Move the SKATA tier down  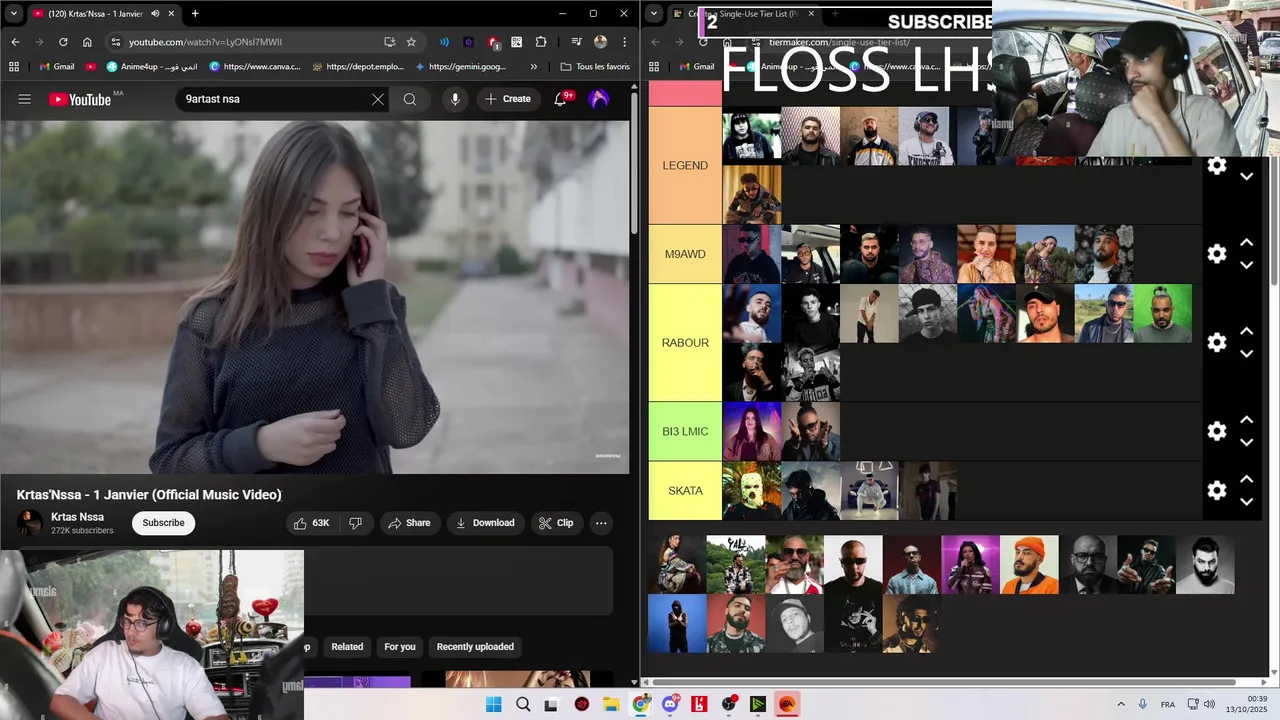click(1247, 502)
